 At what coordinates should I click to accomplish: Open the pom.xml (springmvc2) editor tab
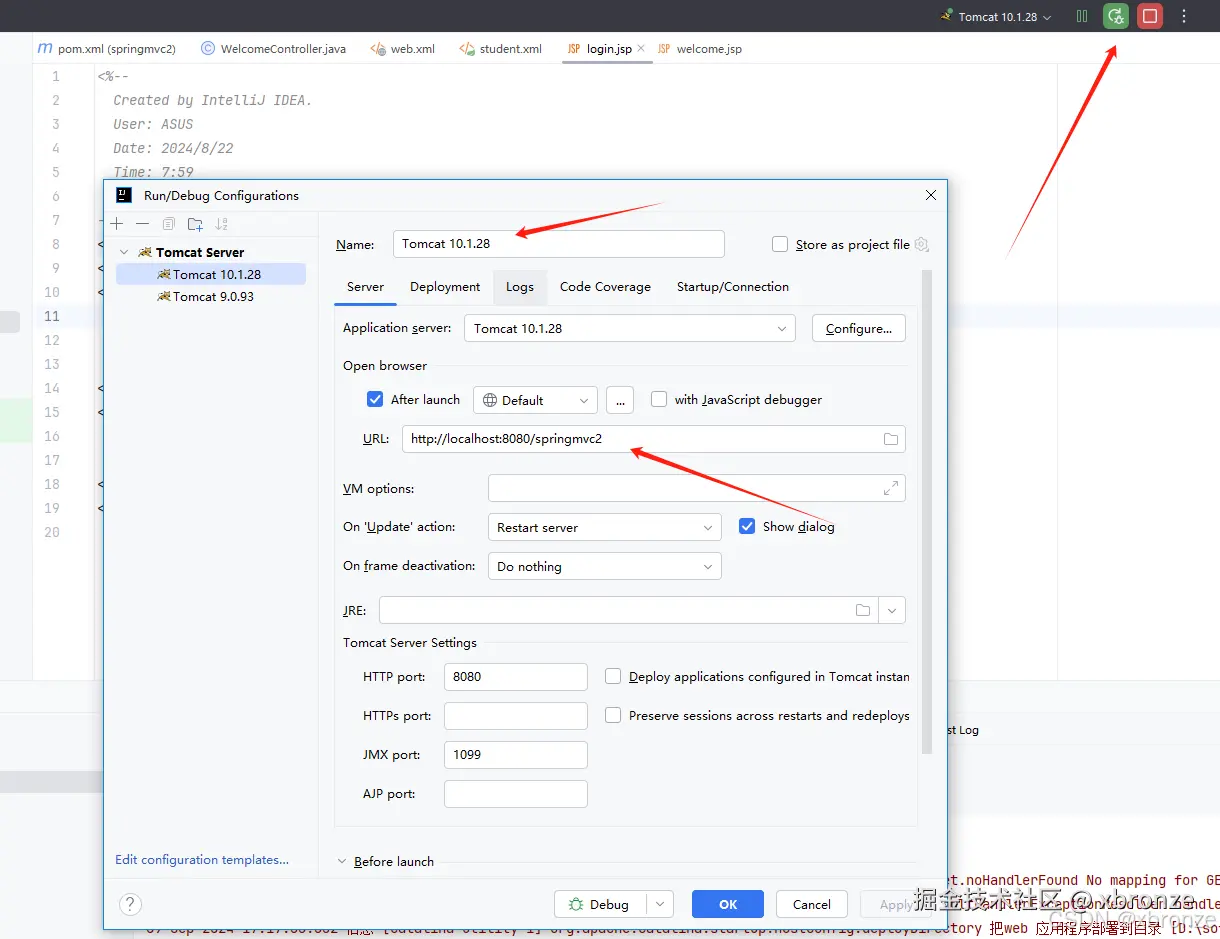pyautogui.click(x=107, y=48)
